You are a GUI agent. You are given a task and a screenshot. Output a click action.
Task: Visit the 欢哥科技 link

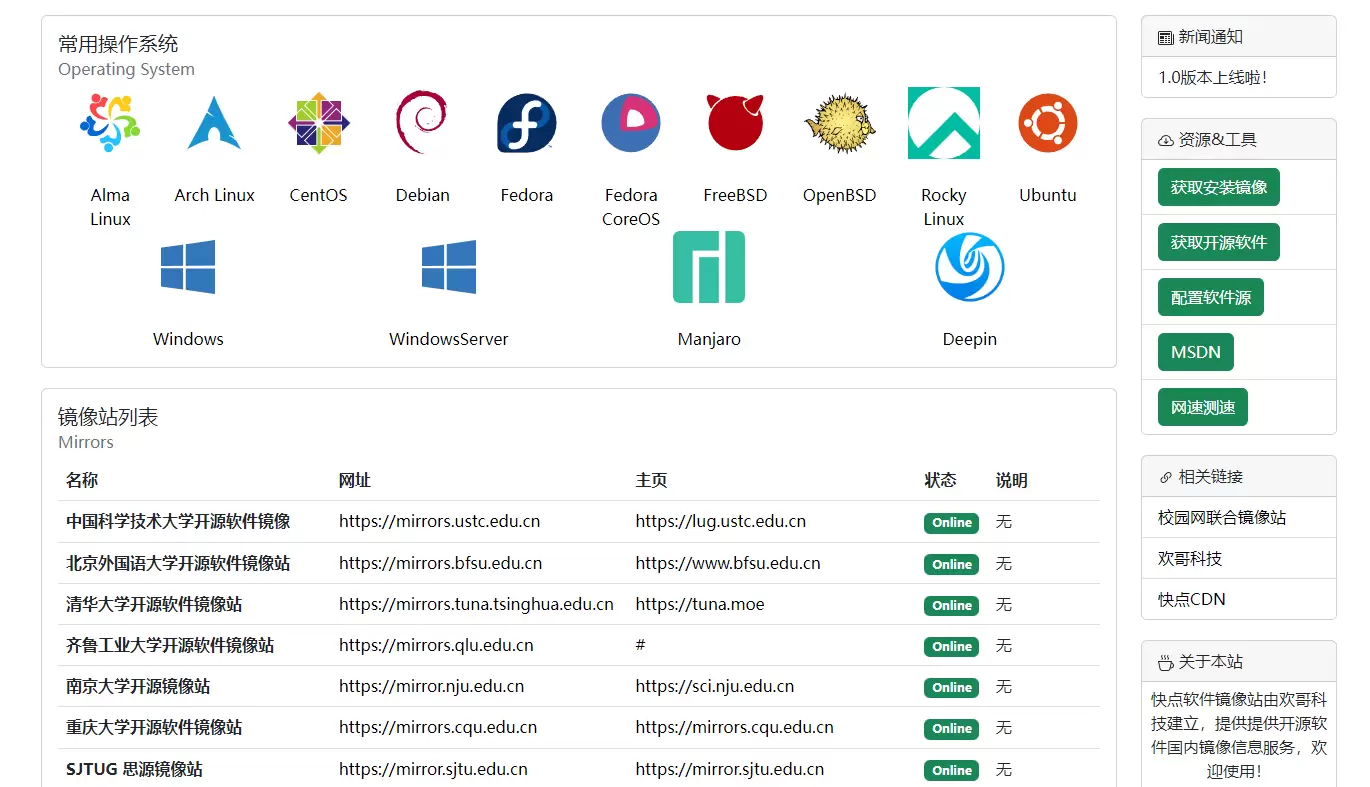1190,558
